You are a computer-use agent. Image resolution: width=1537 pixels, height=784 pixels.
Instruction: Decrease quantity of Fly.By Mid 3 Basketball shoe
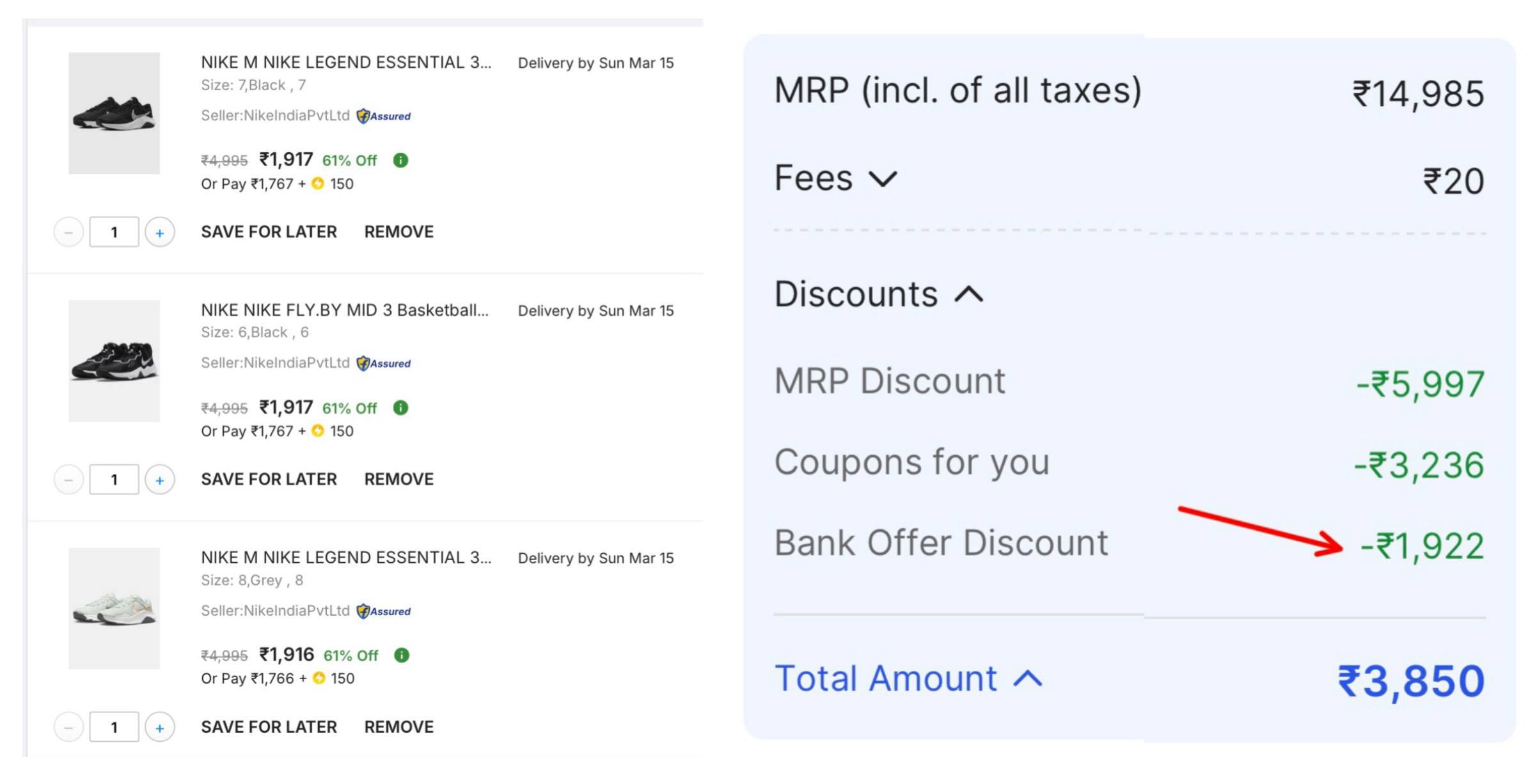point(68,480)
